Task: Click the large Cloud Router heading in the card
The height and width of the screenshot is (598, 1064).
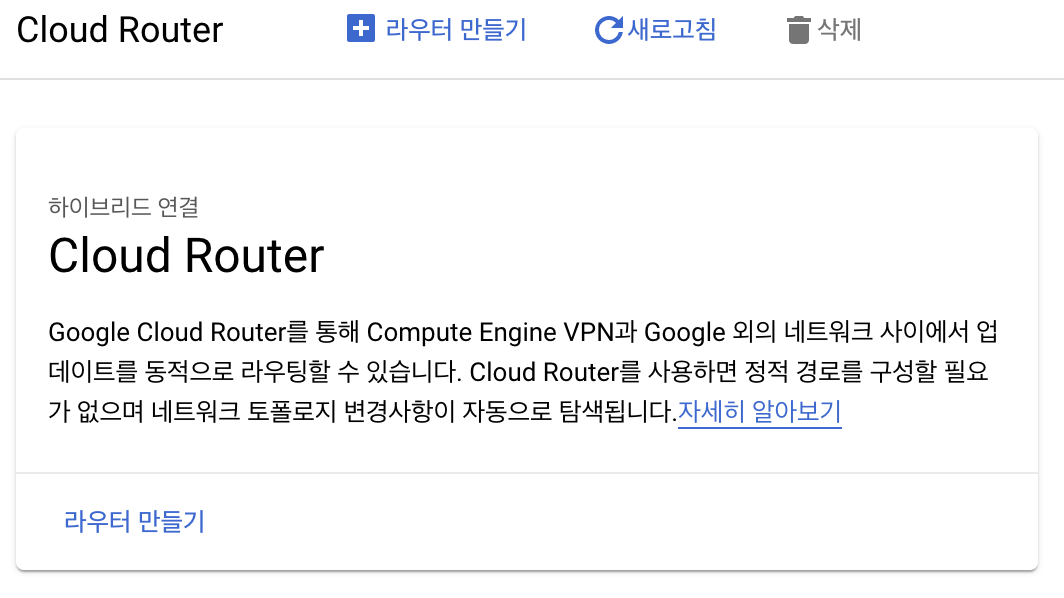Action: pos(187,256)
